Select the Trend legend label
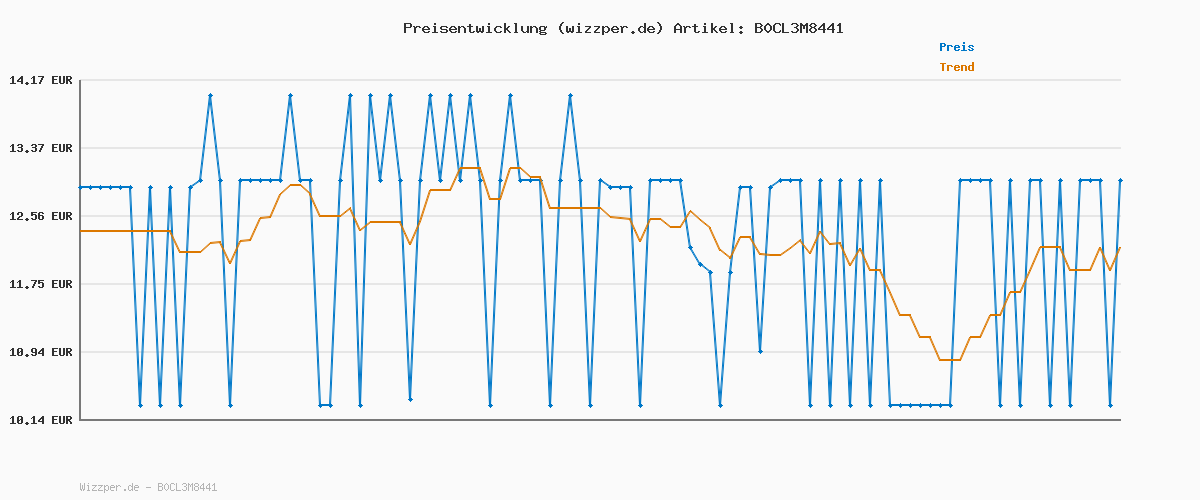 pos(956,67)
